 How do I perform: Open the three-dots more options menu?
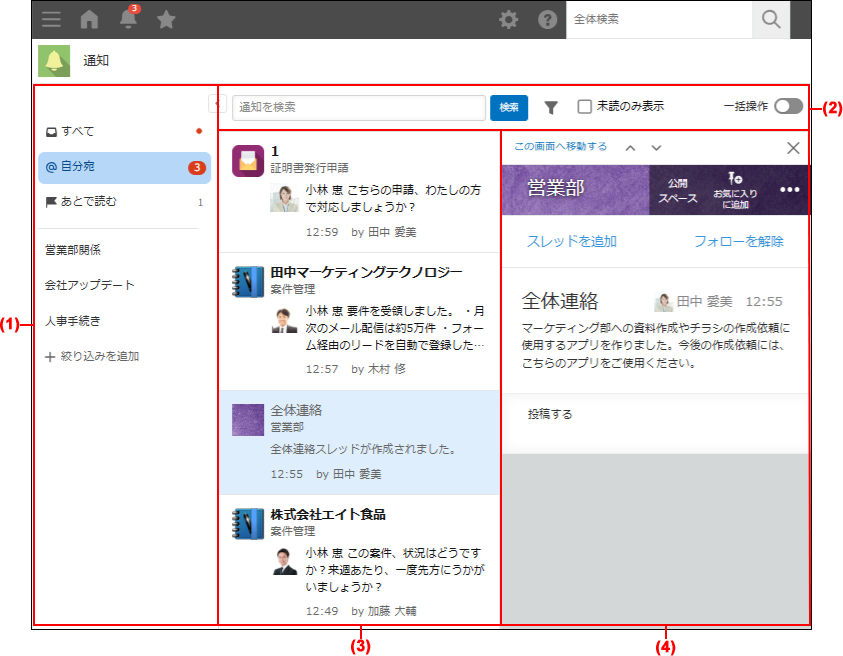(789, 190)
